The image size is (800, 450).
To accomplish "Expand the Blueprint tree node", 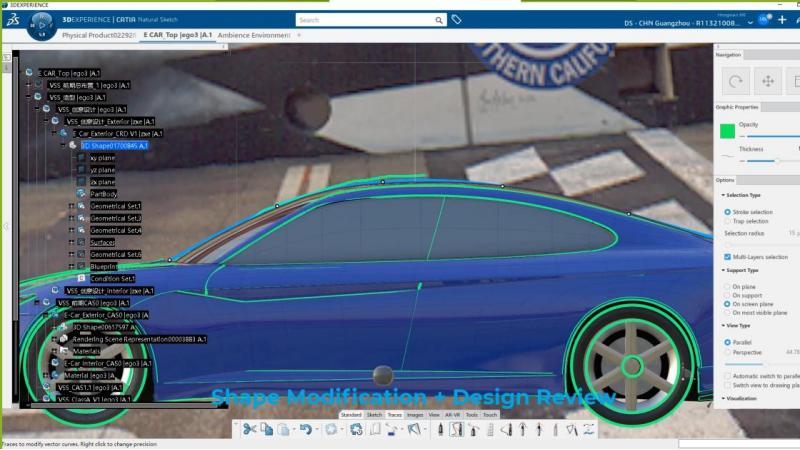I will 71,266.
